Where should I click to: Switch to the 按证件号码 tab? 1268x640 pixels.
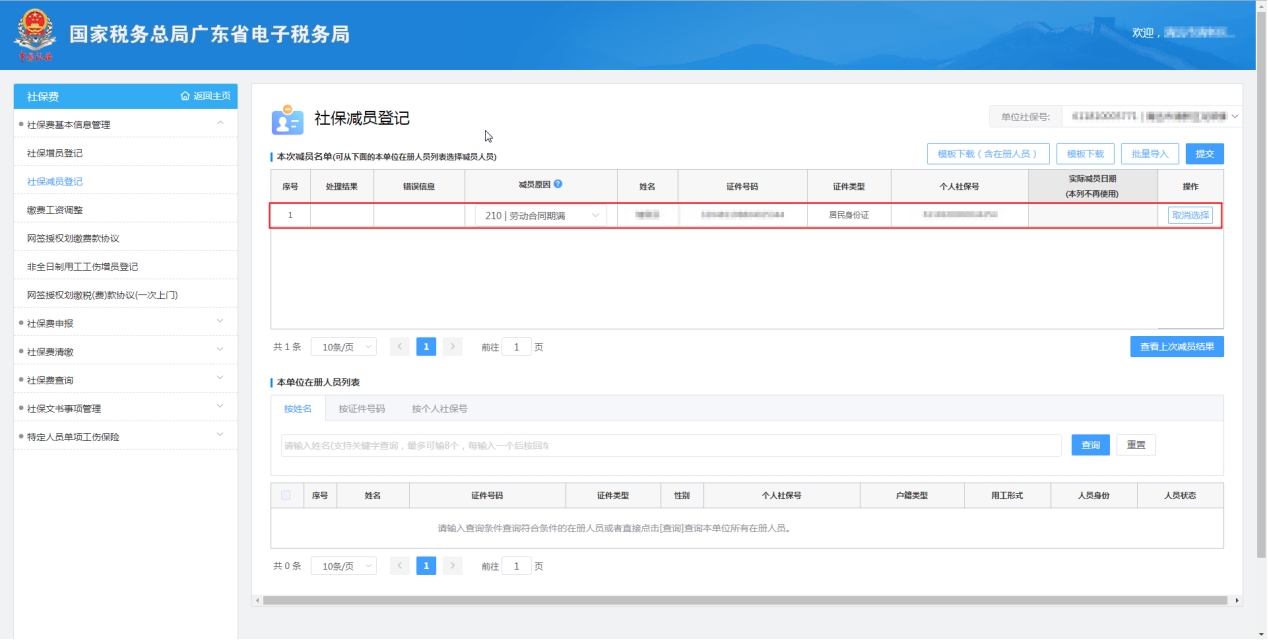[361, 409]
